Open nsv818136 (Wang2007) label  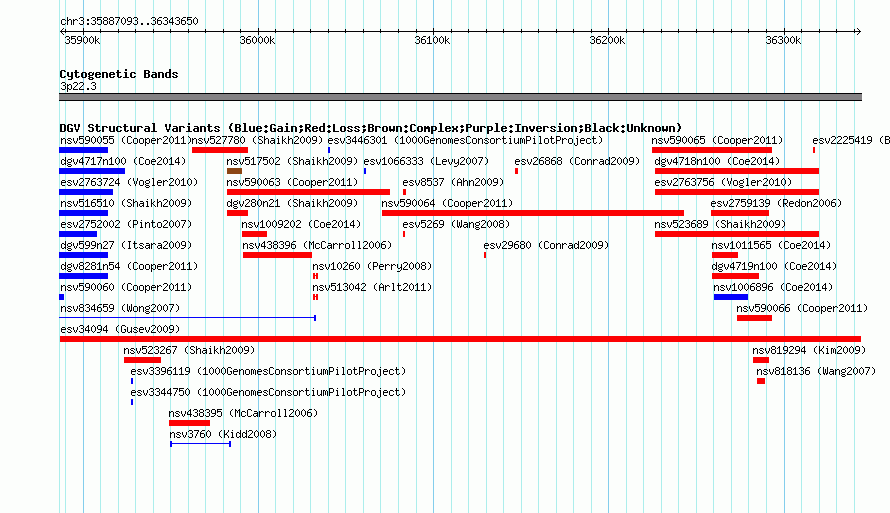click(816, 371)
